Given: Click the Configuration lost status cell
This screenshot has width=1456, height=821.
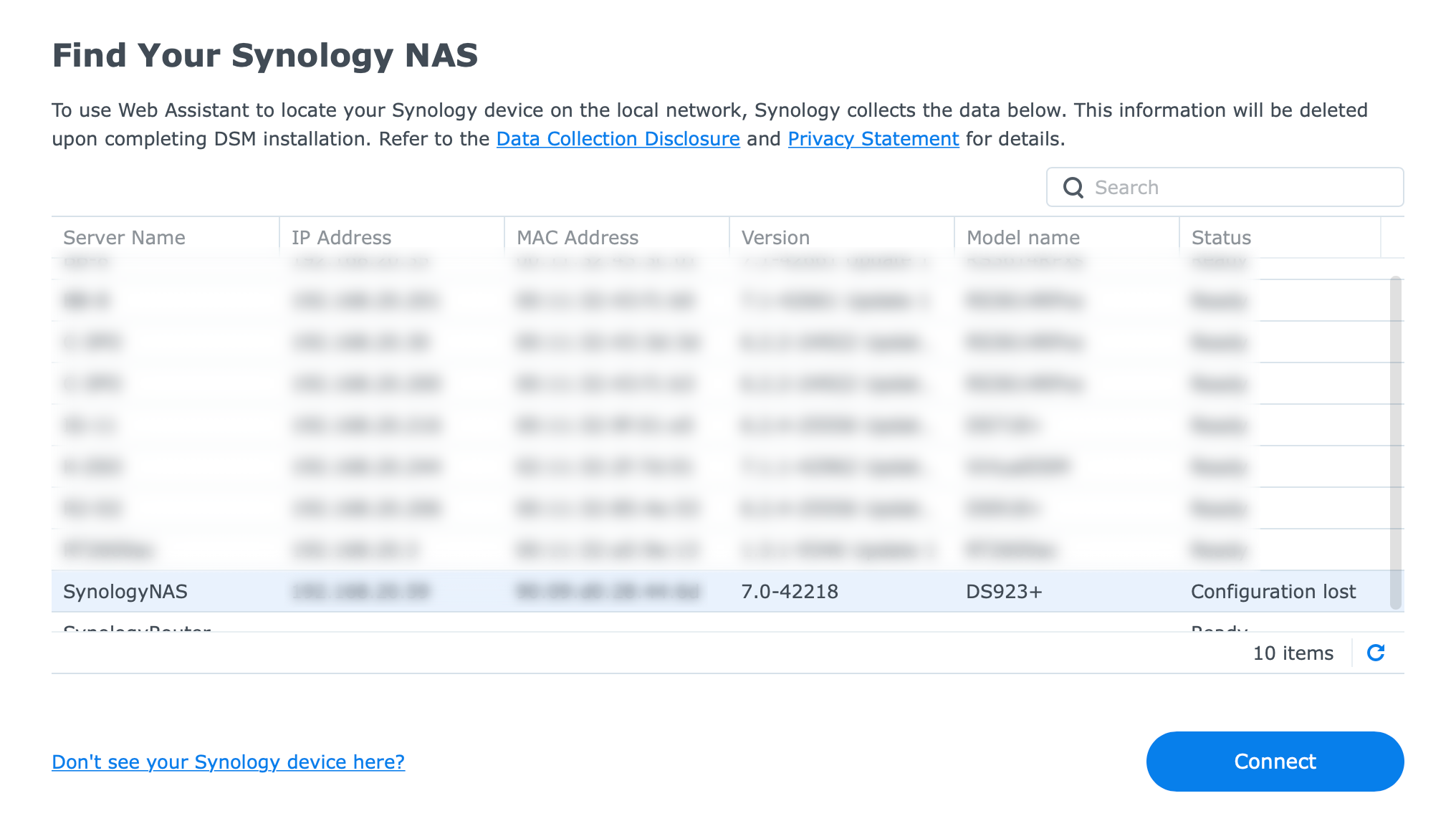Looking at the screenshot, I should pos(1273,592).
